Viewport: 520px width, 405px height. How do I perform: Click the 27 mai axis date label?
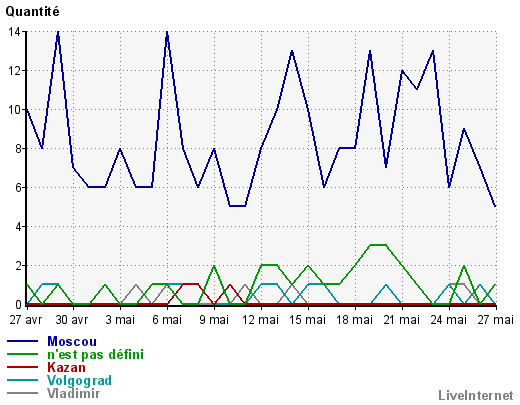coord(496,320)
